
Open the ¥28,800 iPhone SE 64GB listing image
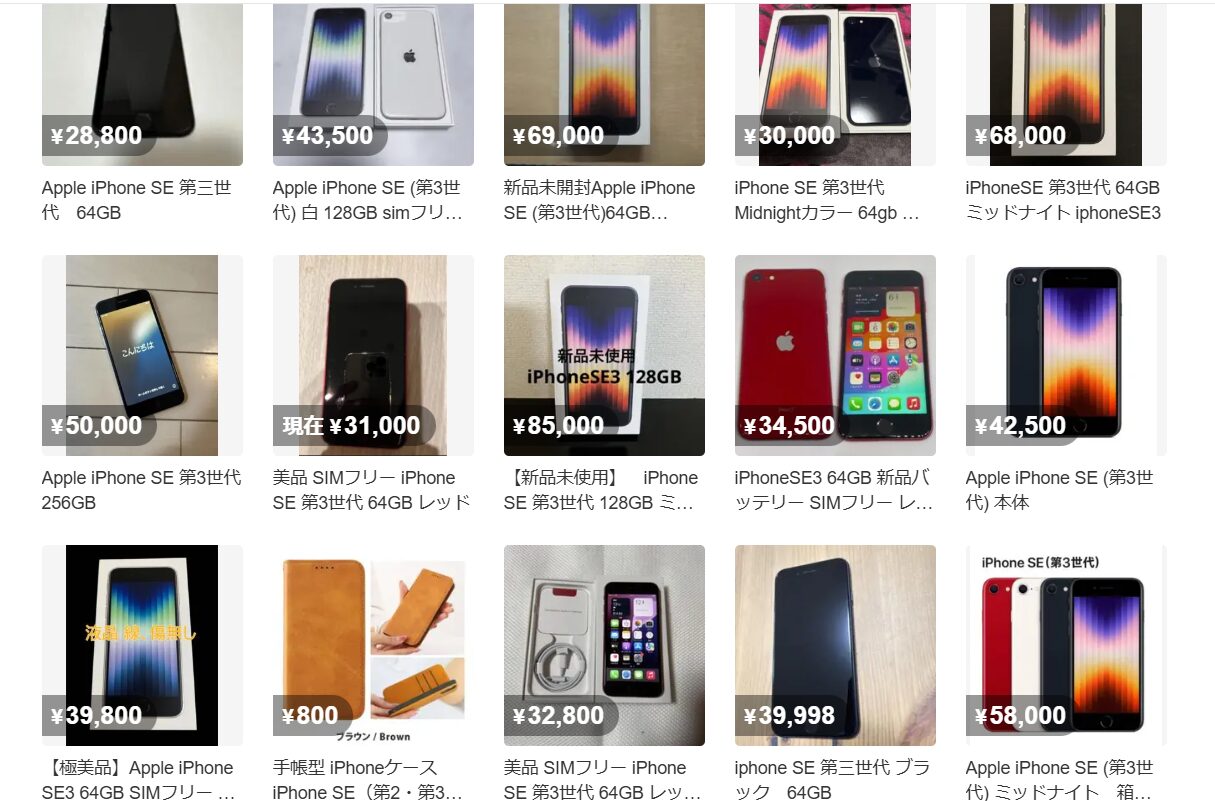(x=142, y=85)
